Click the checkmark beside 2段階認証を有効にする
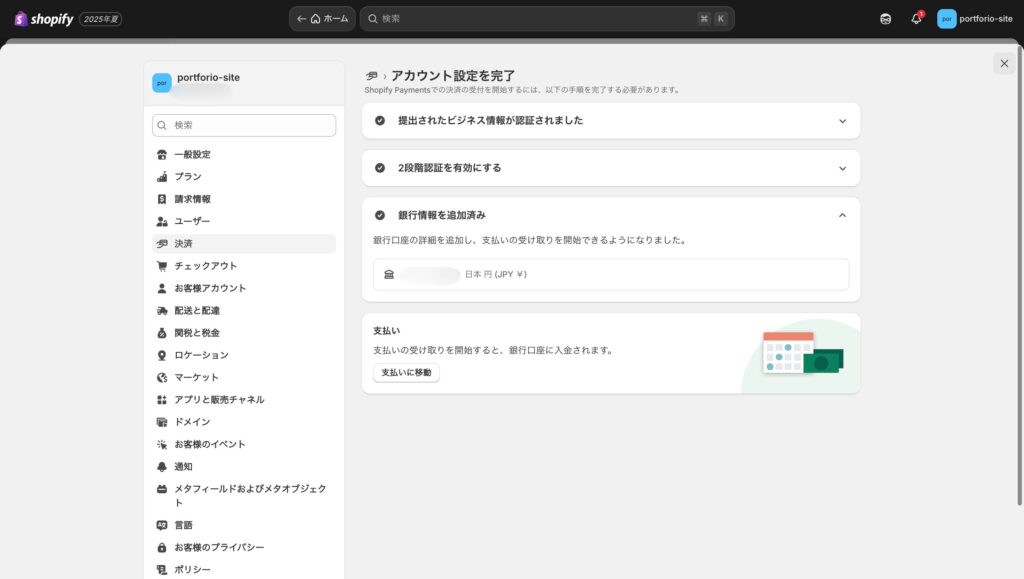Viewport: 1024px width, 579px height. click(380, 168)
